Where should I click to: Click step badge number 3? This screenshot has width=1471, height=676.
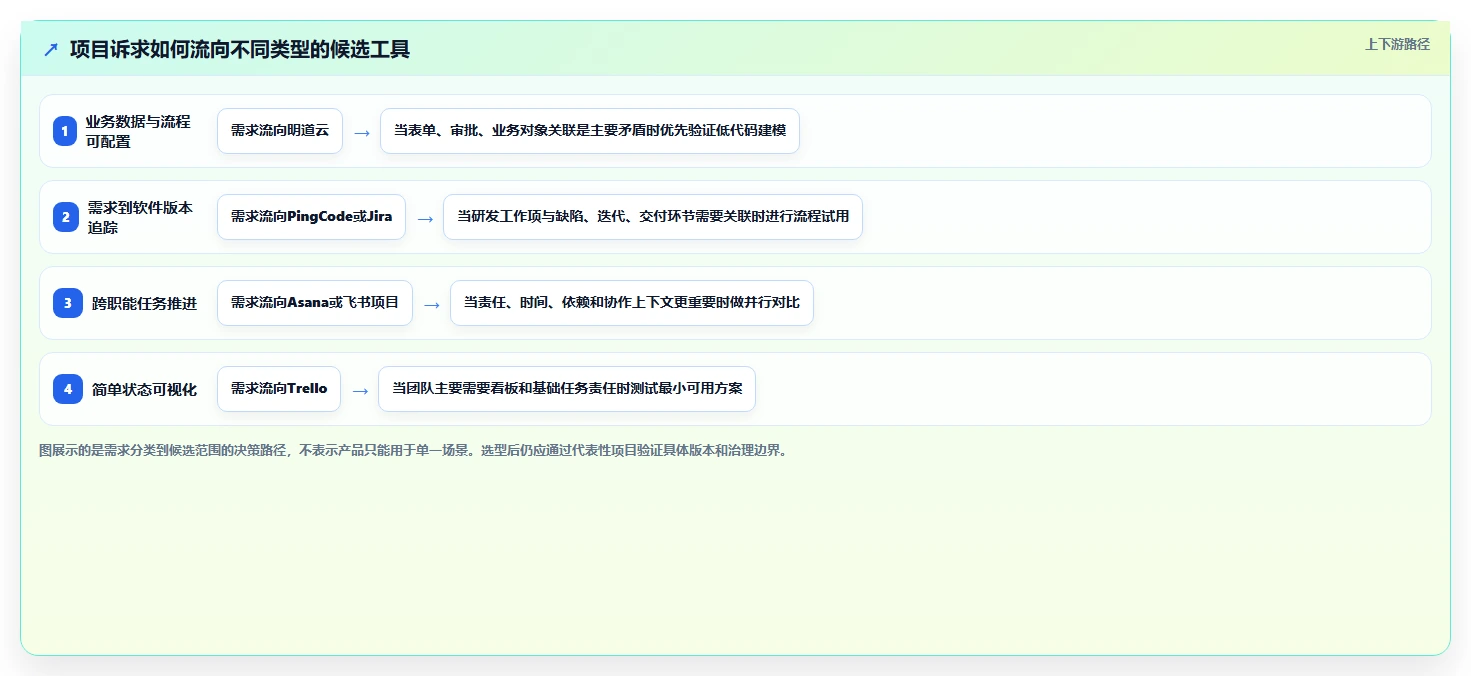tap(68, 303)
